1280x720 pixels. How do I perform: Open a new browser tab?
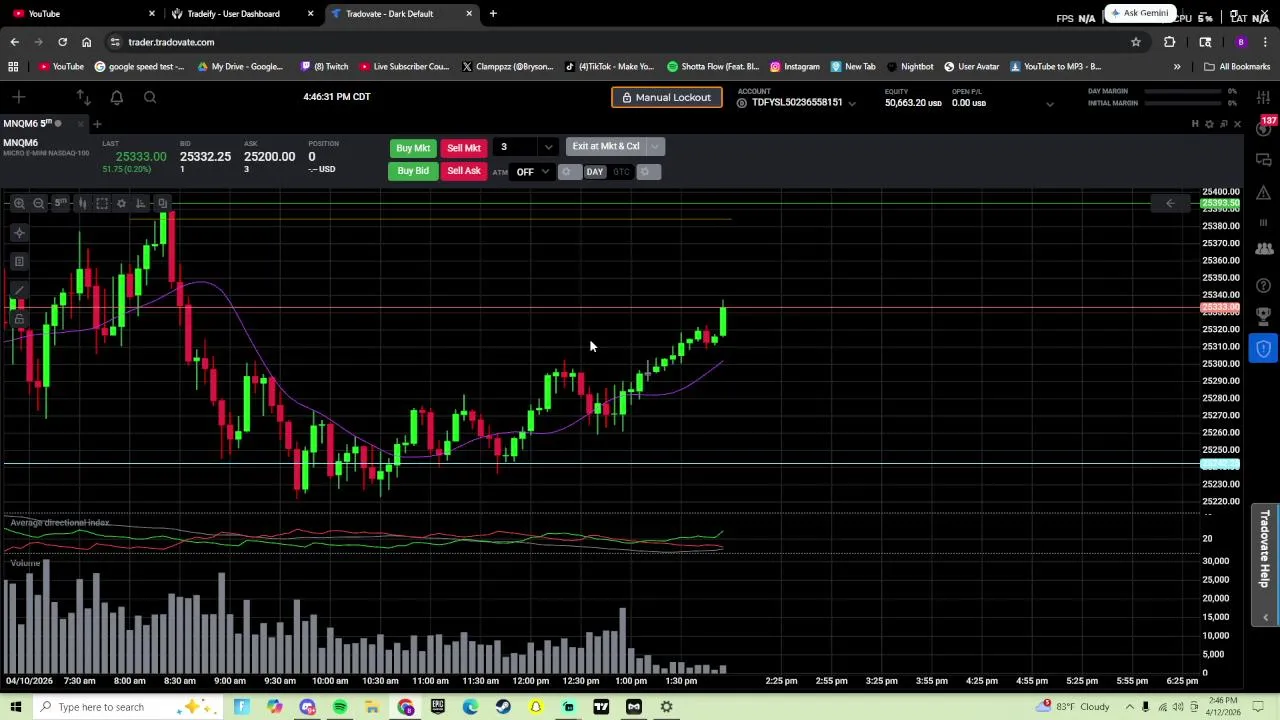click(x=493, y=14)
